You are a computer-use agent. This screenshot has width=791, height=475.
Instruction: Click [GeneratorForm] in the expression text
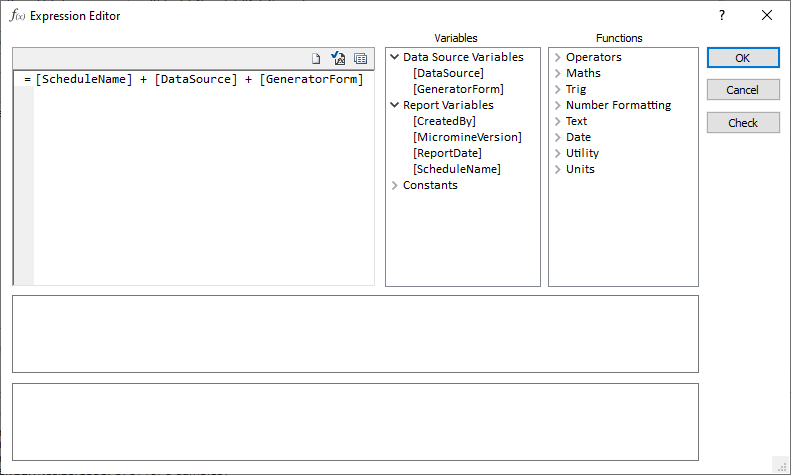pos(311,79)
